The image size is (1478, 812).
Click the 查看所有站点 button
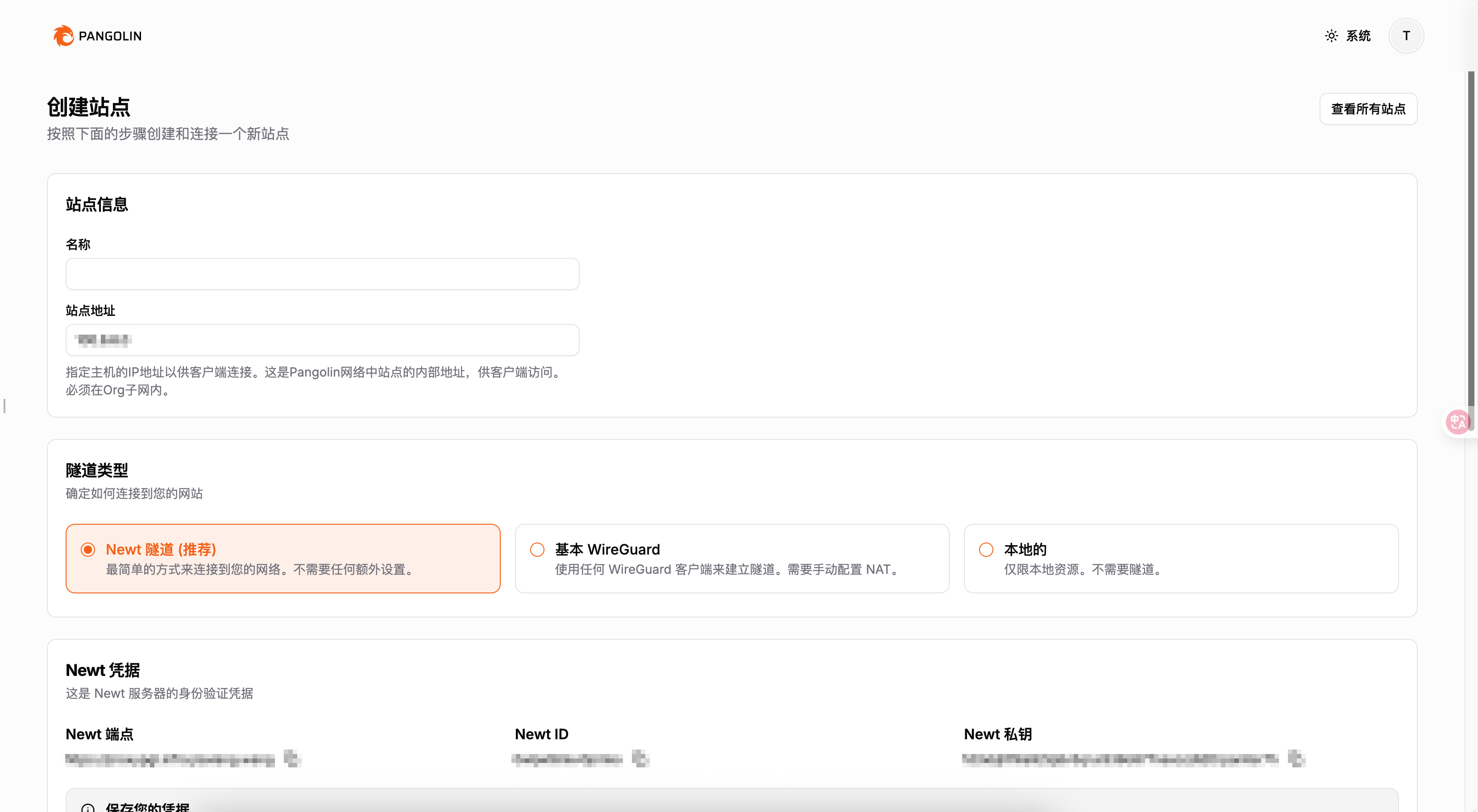[1368, 109]
